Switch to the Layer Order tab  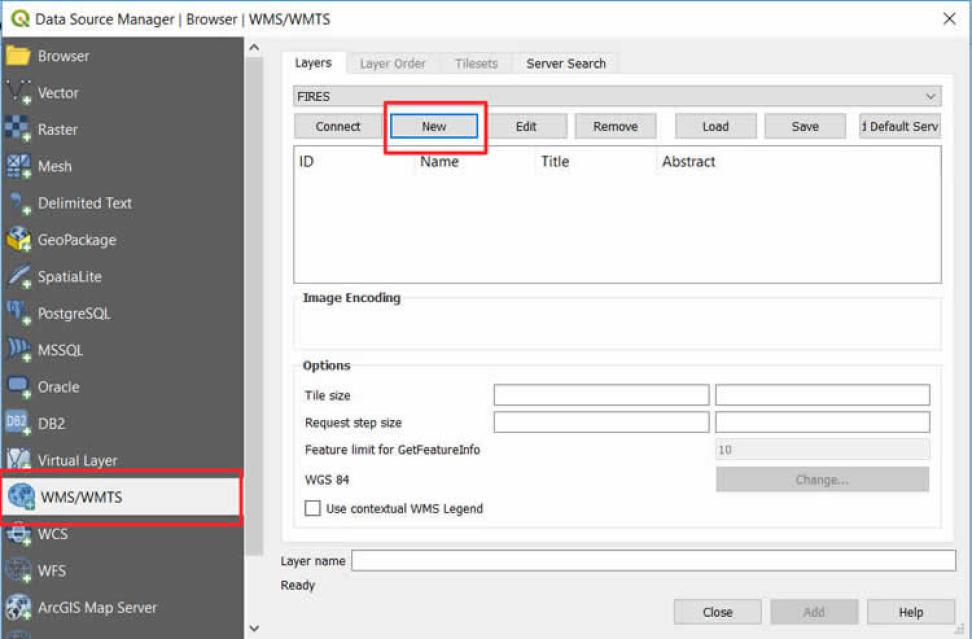(x=392, y=63)
